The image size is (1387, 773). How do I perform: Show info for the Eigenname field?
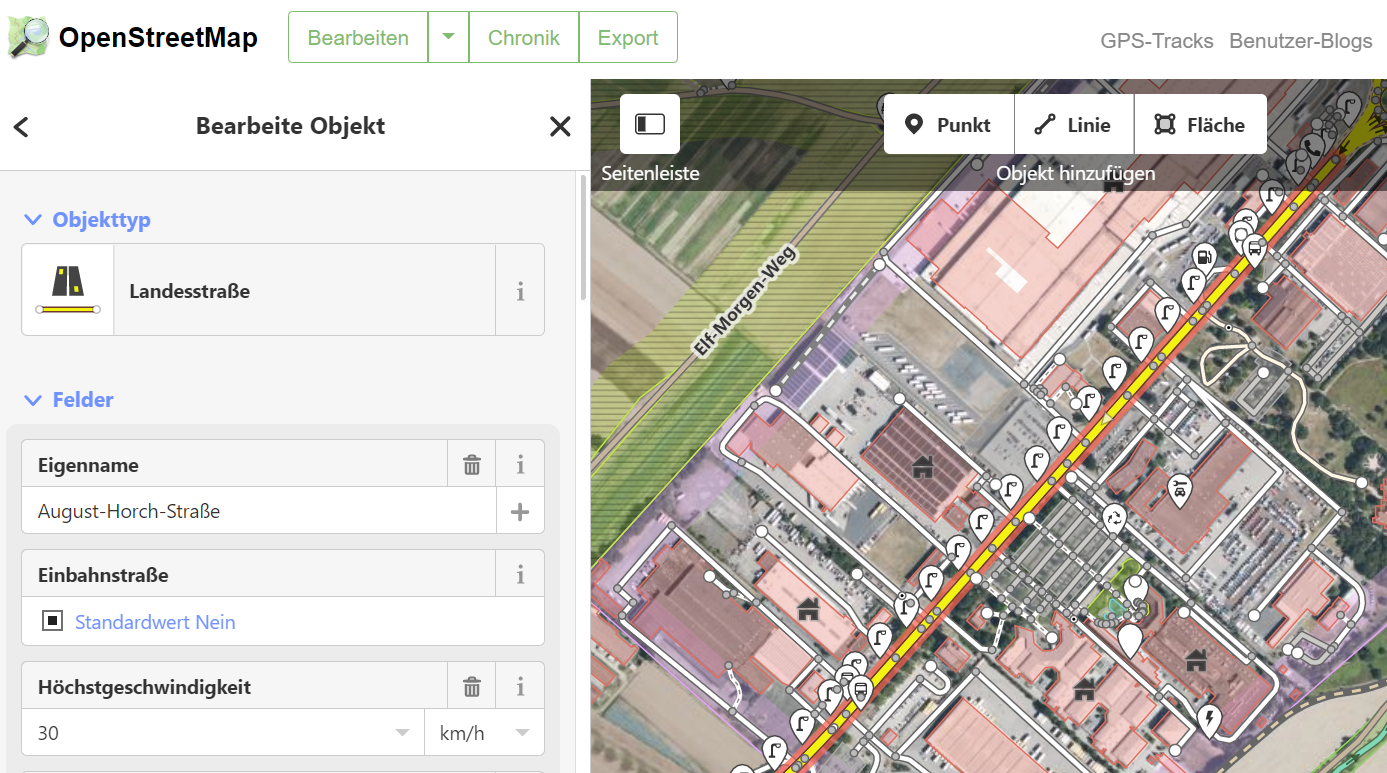520,465
